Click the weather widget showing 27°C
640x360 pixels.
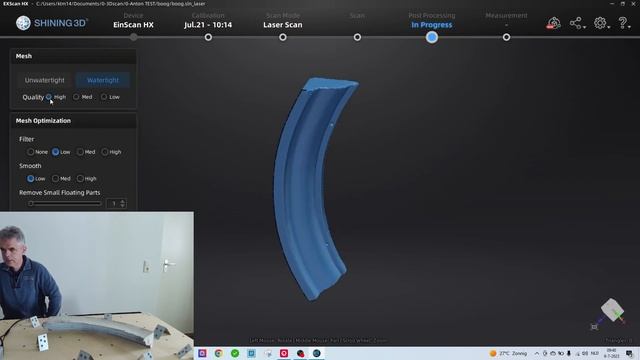coord(508,353)
